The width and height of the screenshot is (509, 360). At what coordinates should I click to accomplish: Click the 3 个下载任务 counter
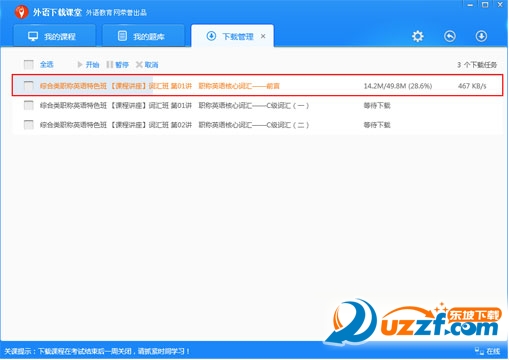(477, 65)
